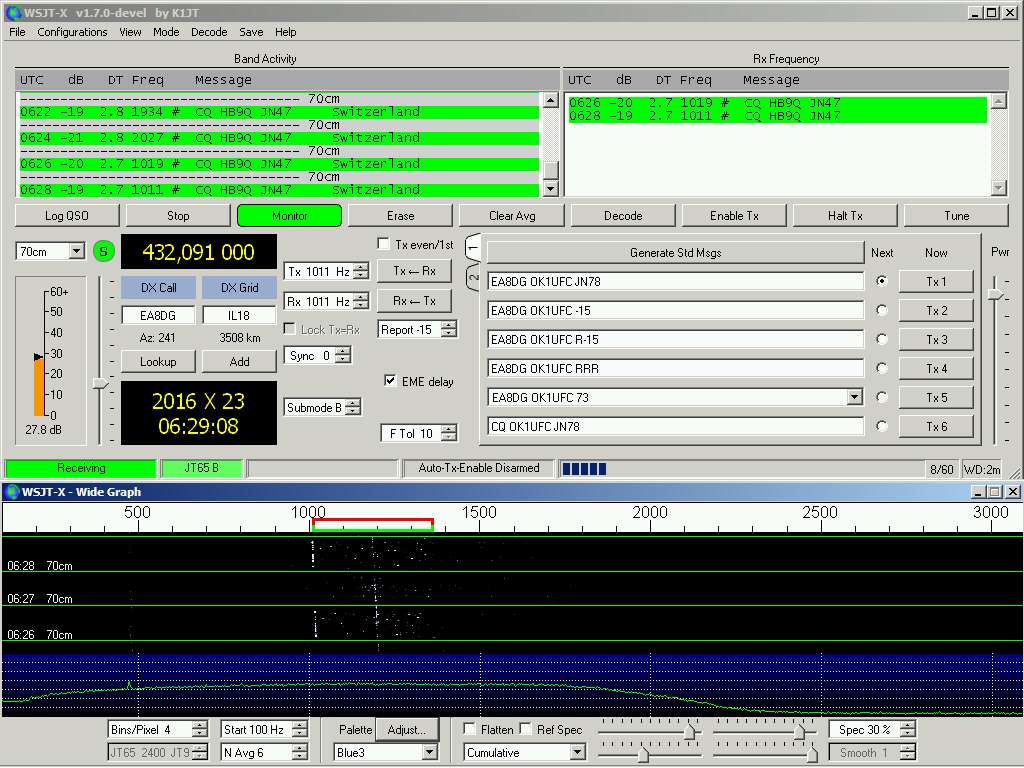Enable the Tx even/1st checkbox
The image size is (1024, 768).
pos(384,244)
